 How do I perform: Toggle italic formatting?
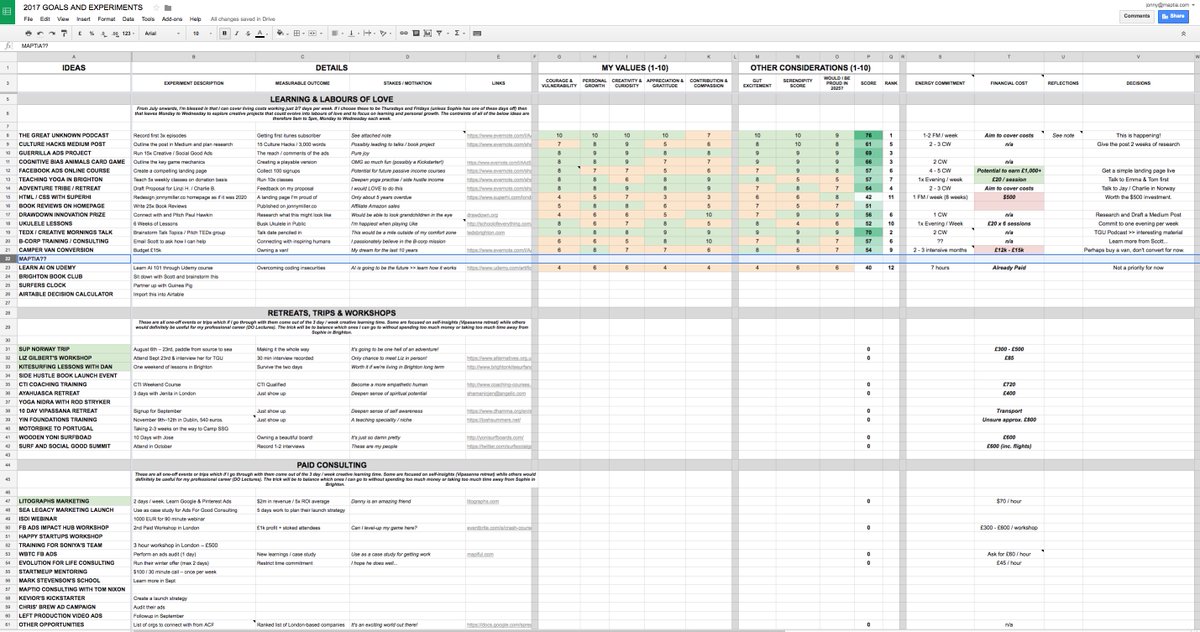(237, 33)
